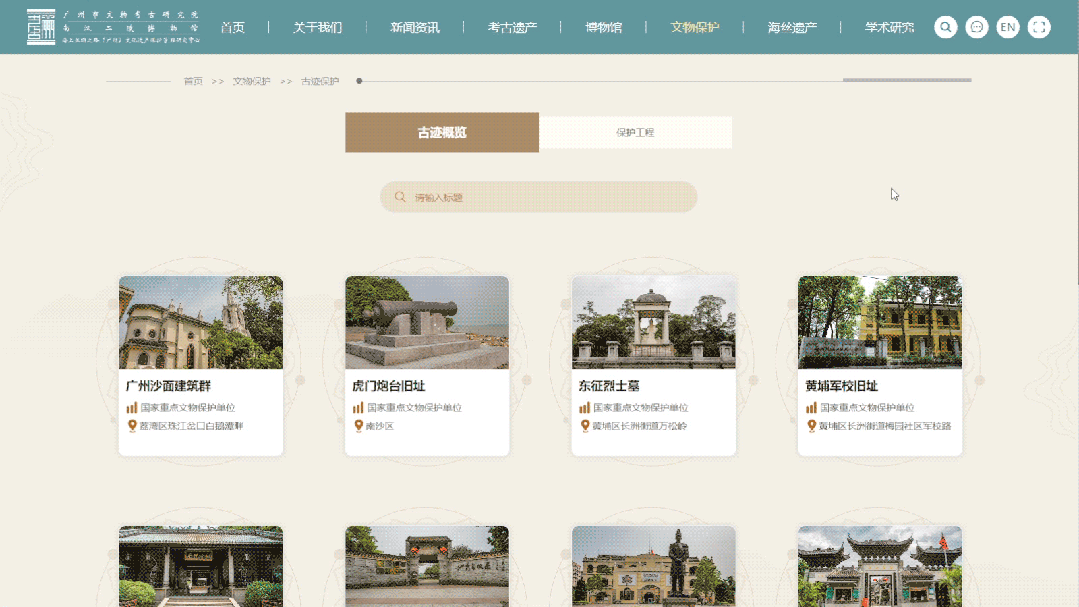Click 首页 in the breadcrumb trail
Screen dimensions: 1079x607
[193, 81]
